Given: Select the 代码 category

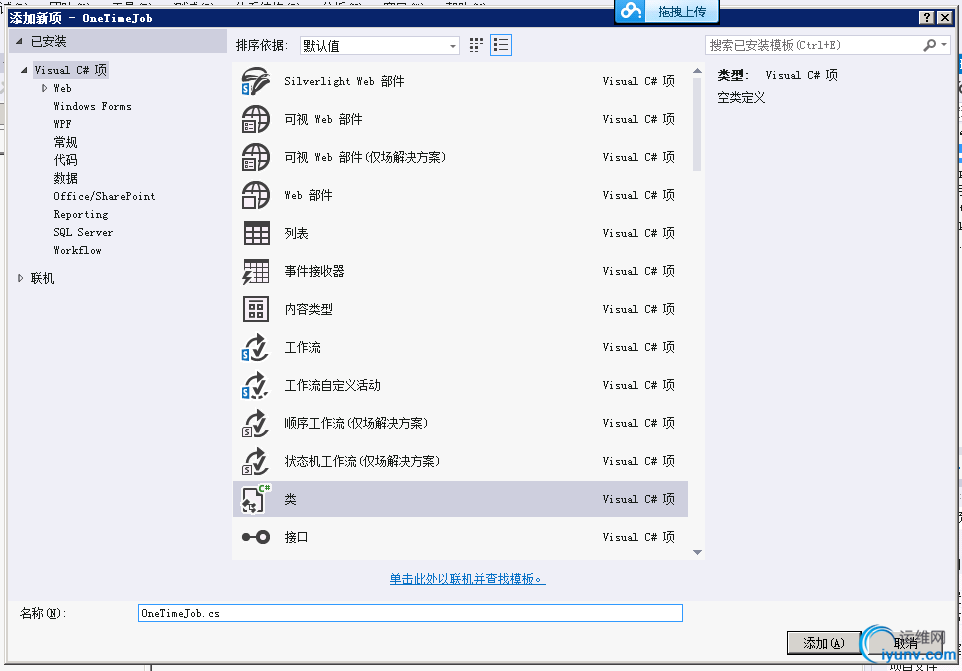Looking at the screenshot, I should (x=65, y=160).
